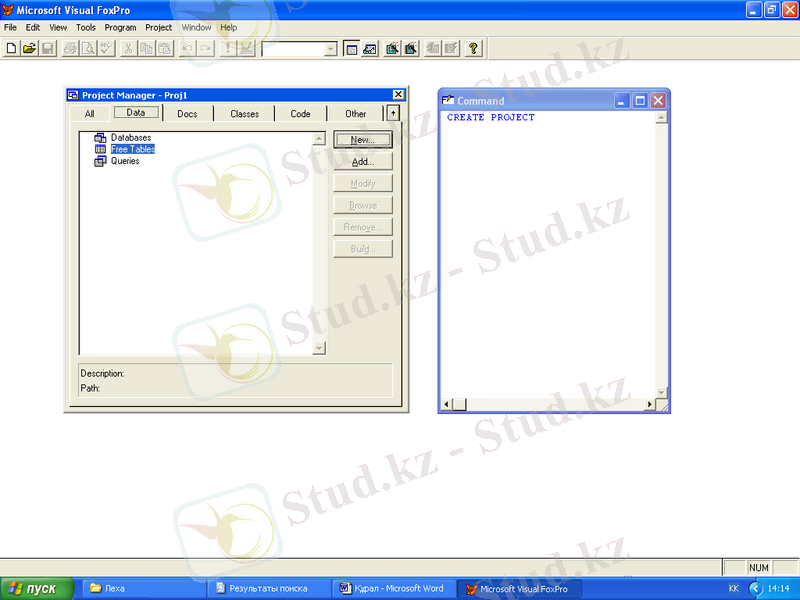The image size is (800, 600).
Task: Switch to the Classes tab
Action: click(x=244, y=114)
